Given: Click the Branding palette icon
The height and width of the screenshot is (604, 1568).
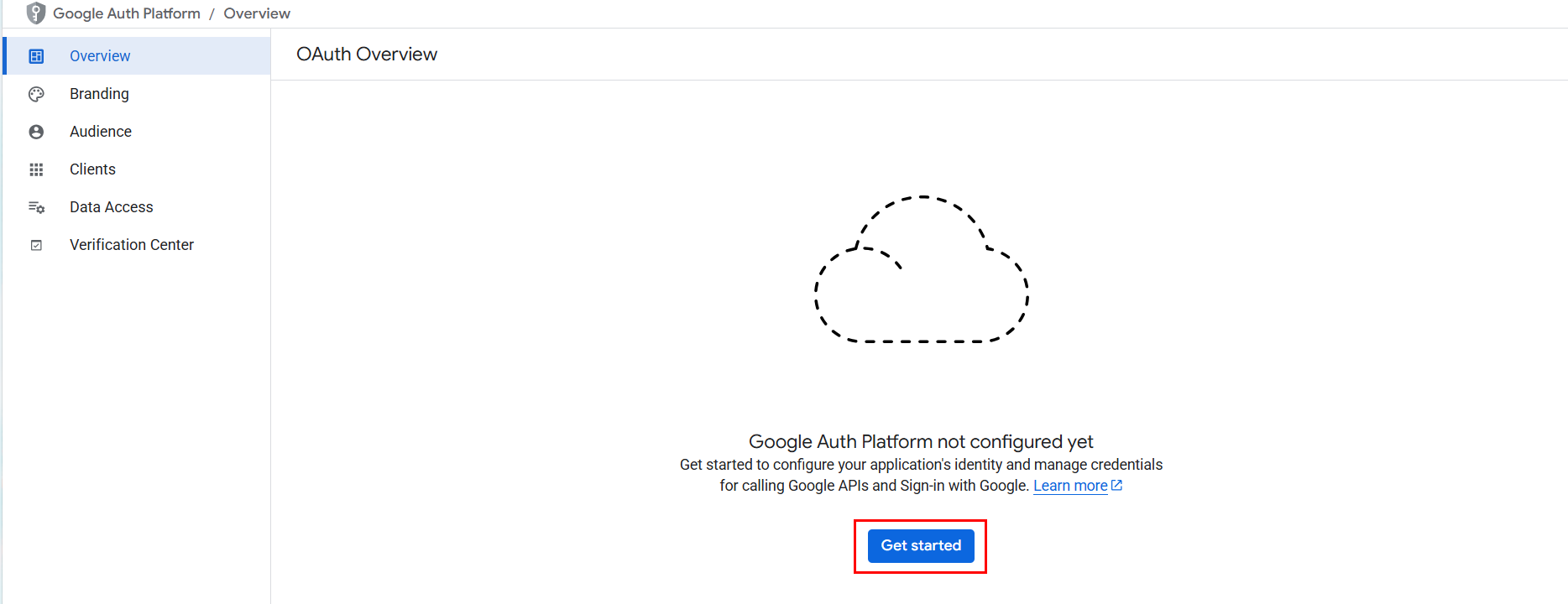Looking at the screenshot, I should click(x=36, y=94).
